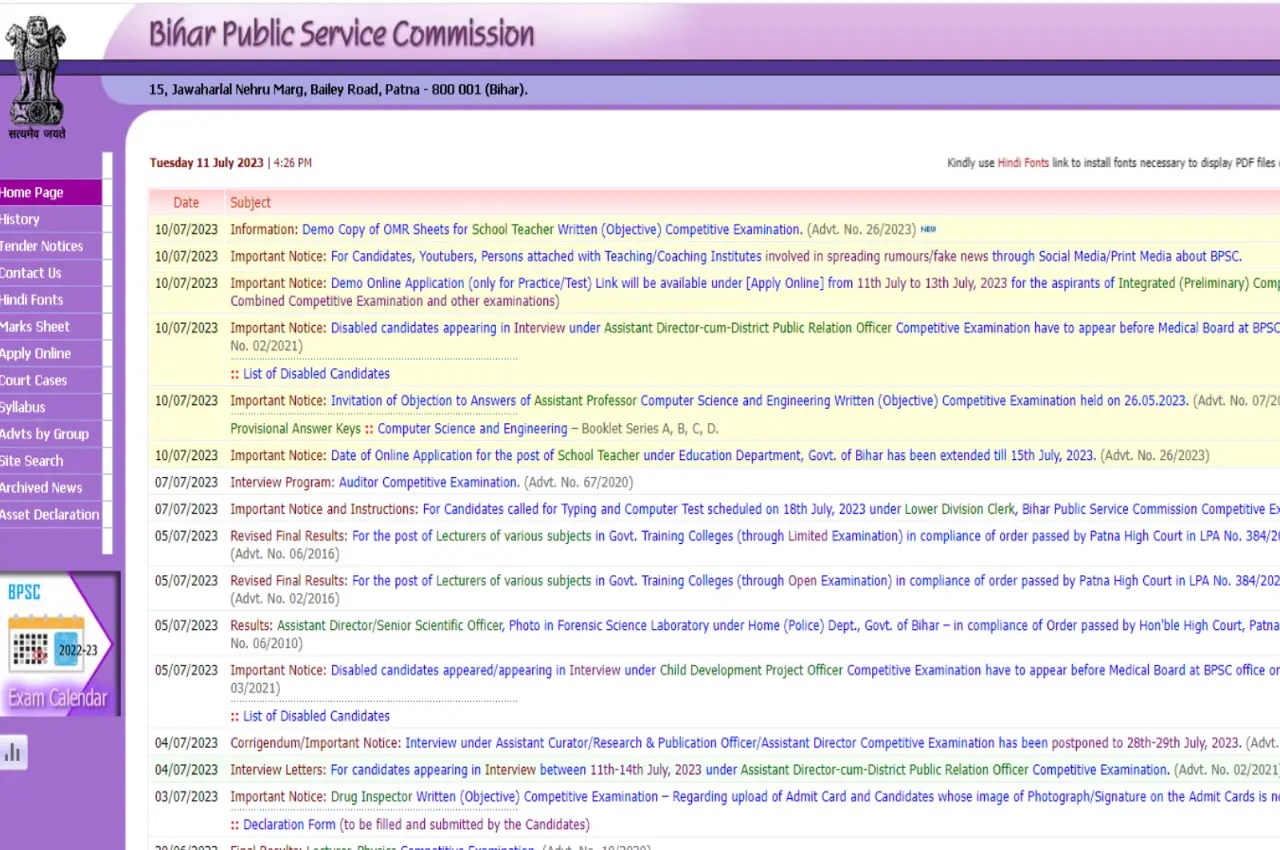Click the national emblem logo
Viewport: 1280px width, 850px height.
(35, 77)
